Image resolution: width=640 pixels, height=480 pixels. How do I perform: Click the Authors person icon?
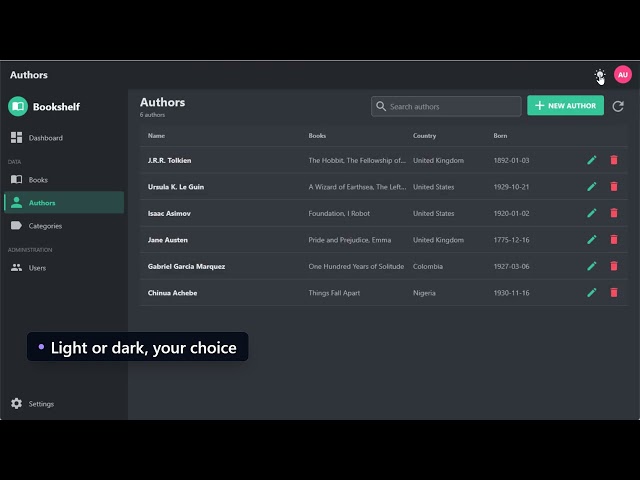[16, 202]
